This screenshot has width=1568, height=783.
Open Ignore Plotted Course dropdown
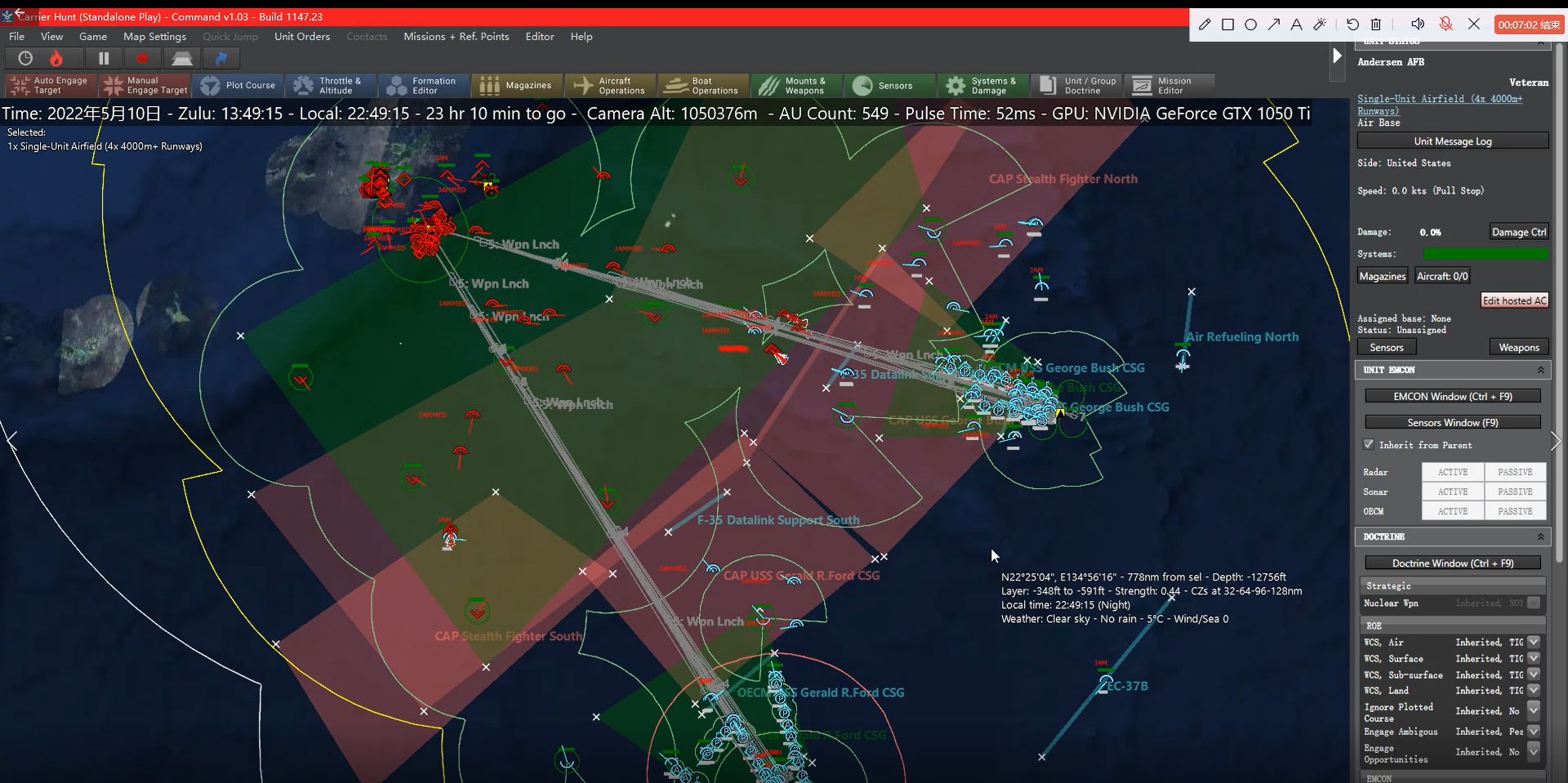point(1534,710)
